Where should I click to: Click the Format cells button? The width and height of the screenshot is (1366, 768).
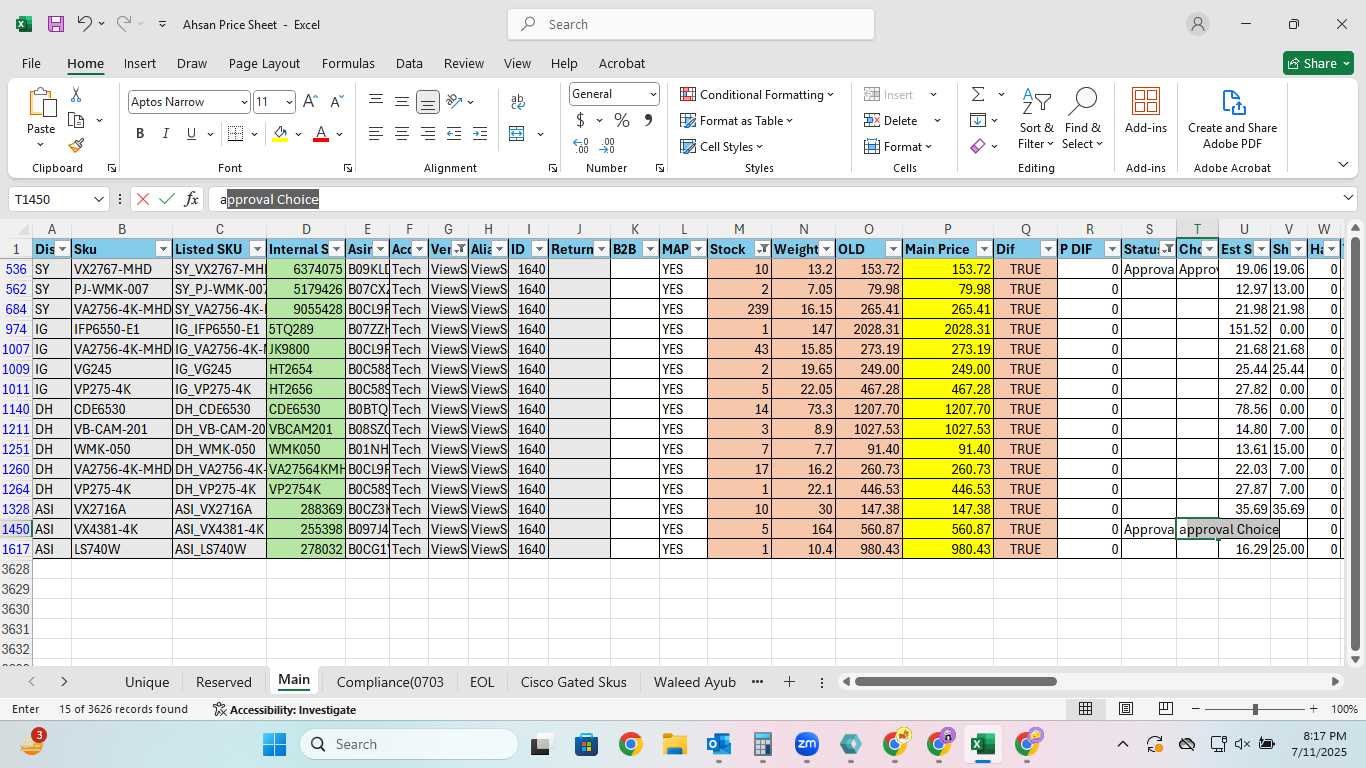click(x=898, y=146)
